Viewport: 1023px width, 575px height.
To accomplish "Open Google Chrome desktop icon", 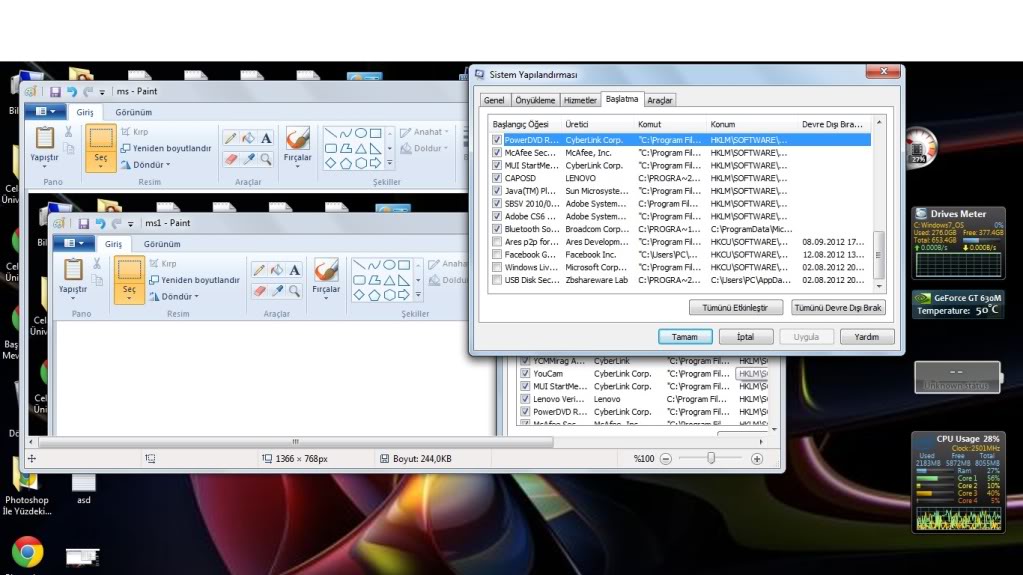I will click(x=27, y=553).
